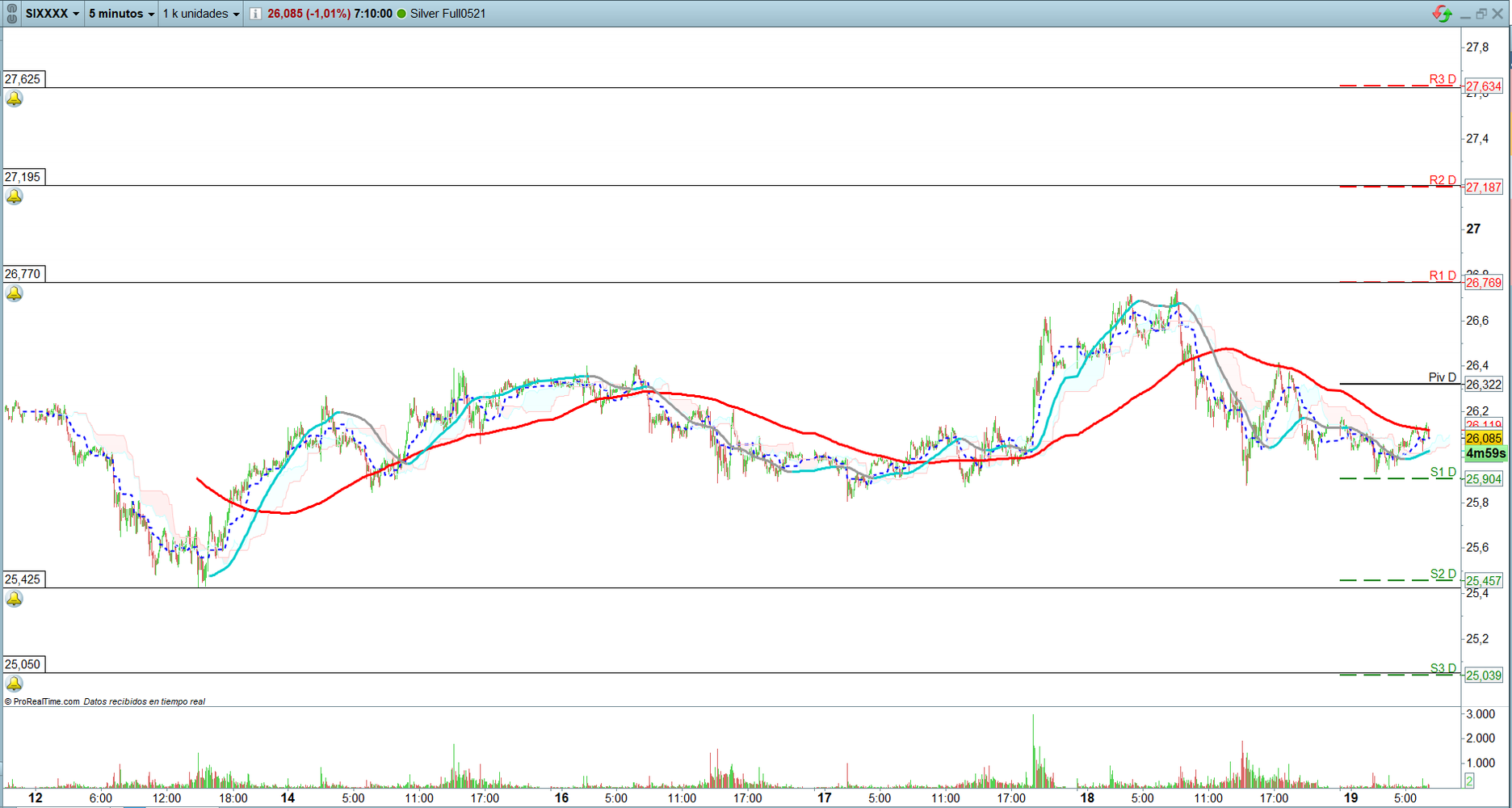Click the red-green buy/sell arrows icon

1442,14
